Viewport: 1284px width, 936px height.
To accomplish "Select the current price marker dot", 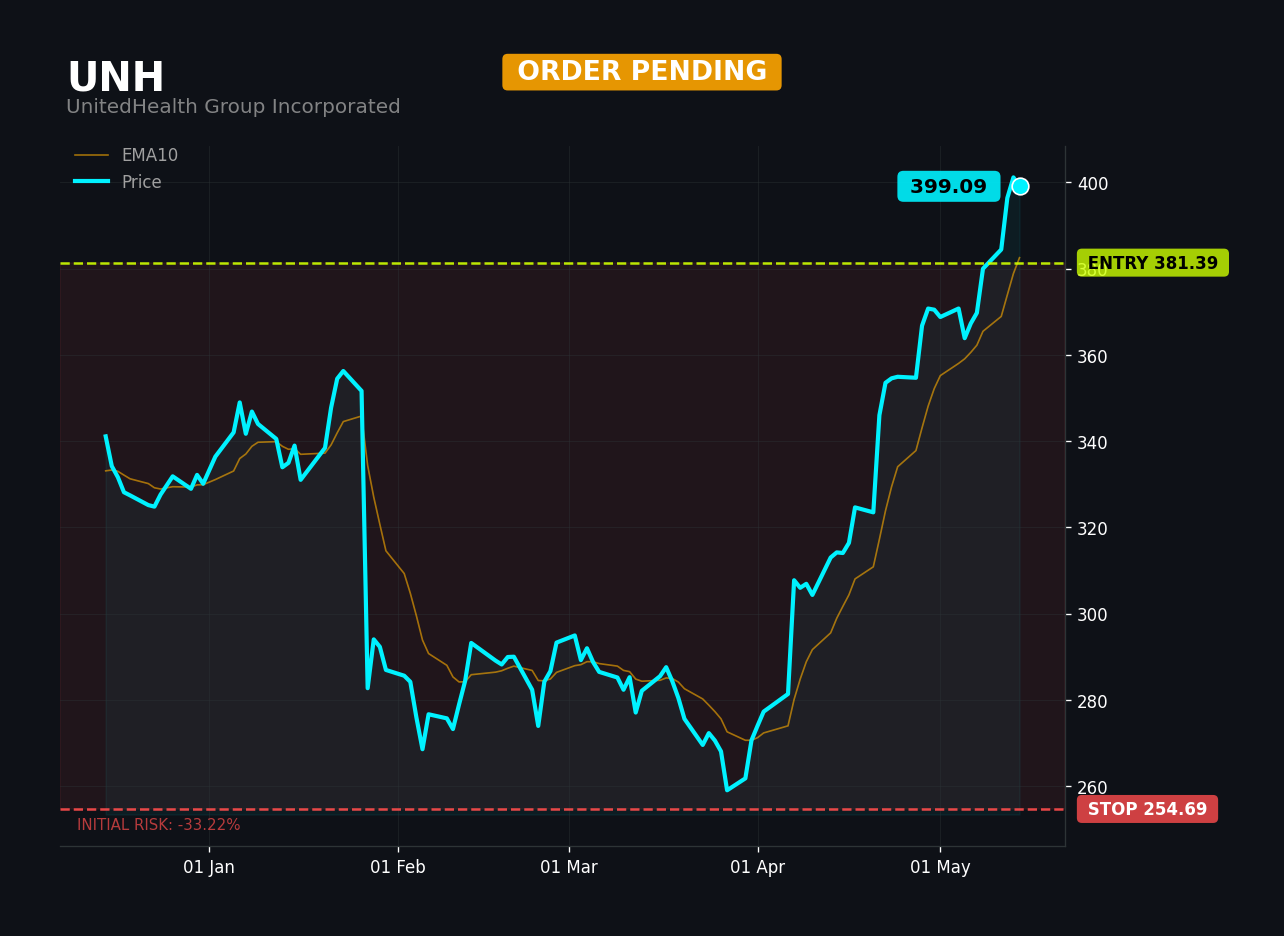I will 1020,186.
